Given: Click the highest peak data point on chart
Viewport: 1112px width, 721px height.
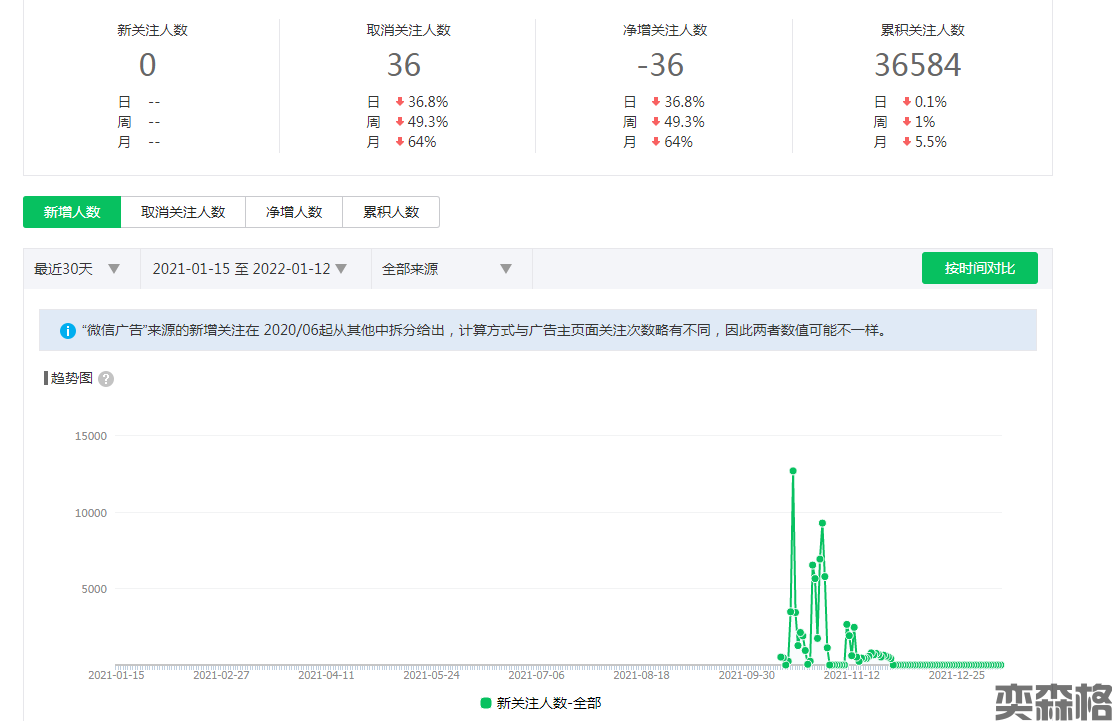Looking at the screenshot, I should point(793,470).
